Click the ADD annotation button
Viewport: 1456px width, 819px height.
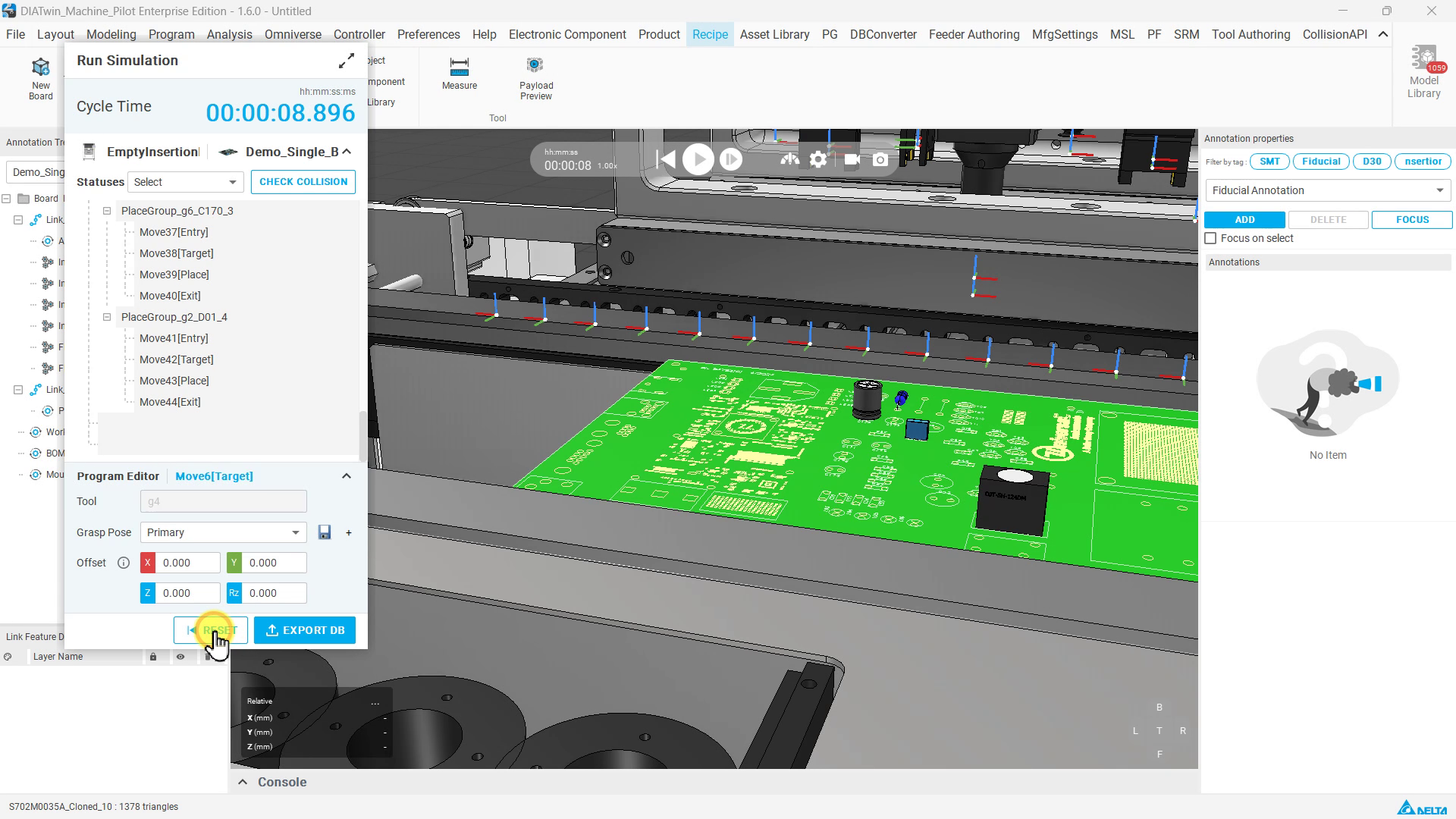point(1244,220)
